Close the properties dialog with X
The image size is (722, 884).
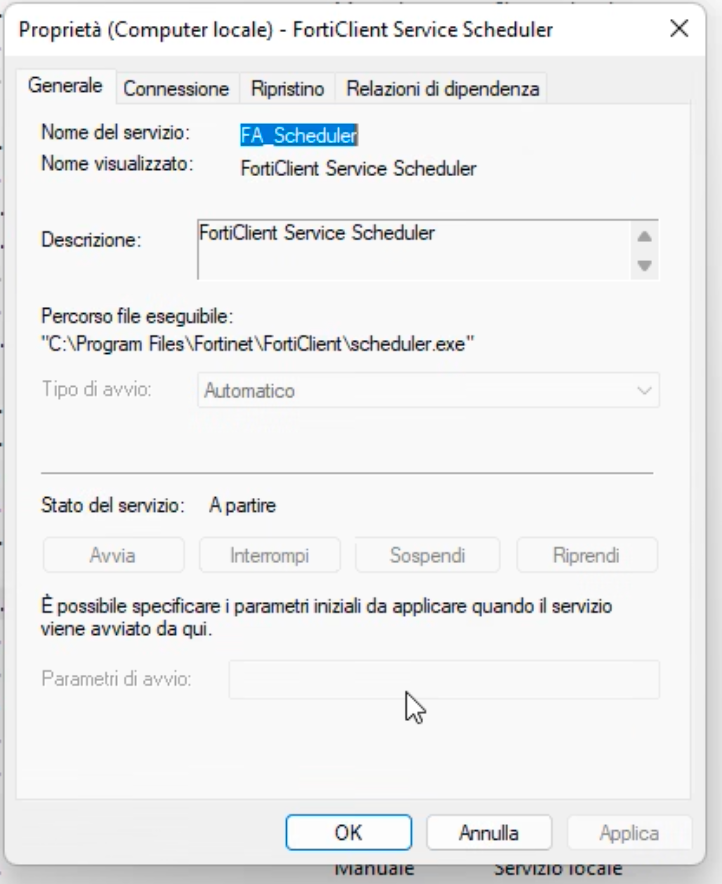pos(679,29)
